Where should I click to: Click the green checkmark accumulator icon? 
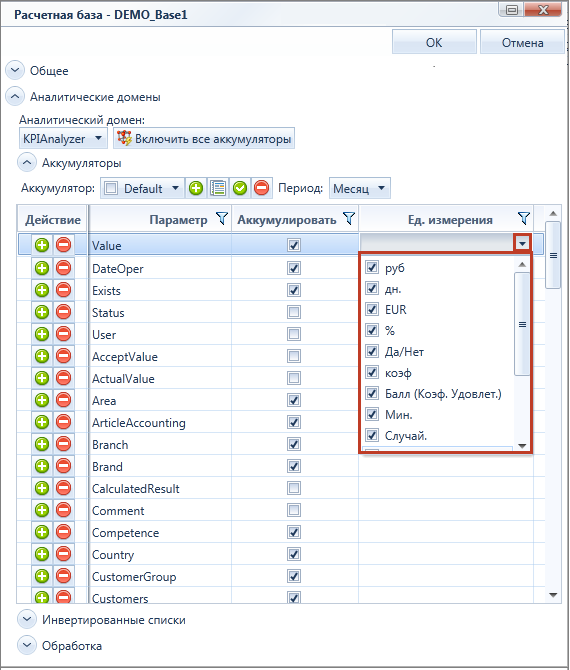coord(240,188)
